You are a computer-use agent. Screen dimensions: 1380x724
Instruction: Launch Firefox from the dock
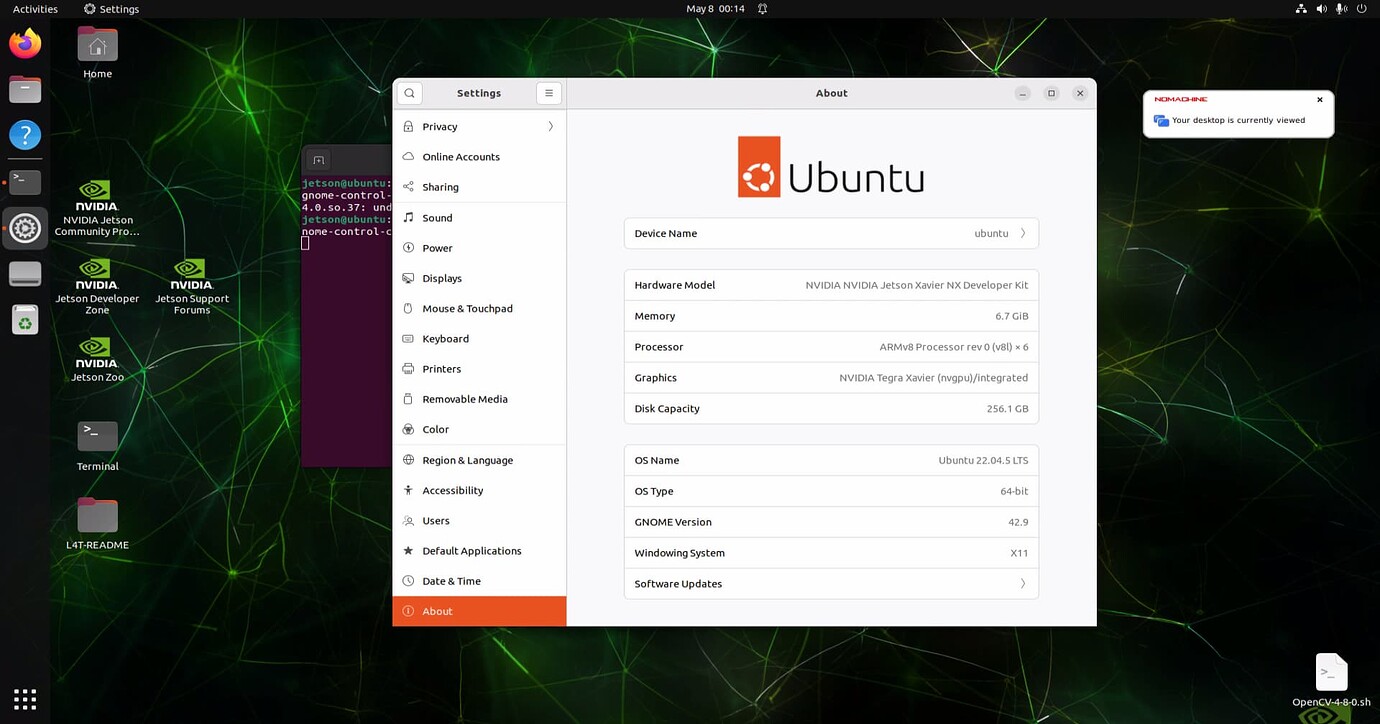pos(24,43)
